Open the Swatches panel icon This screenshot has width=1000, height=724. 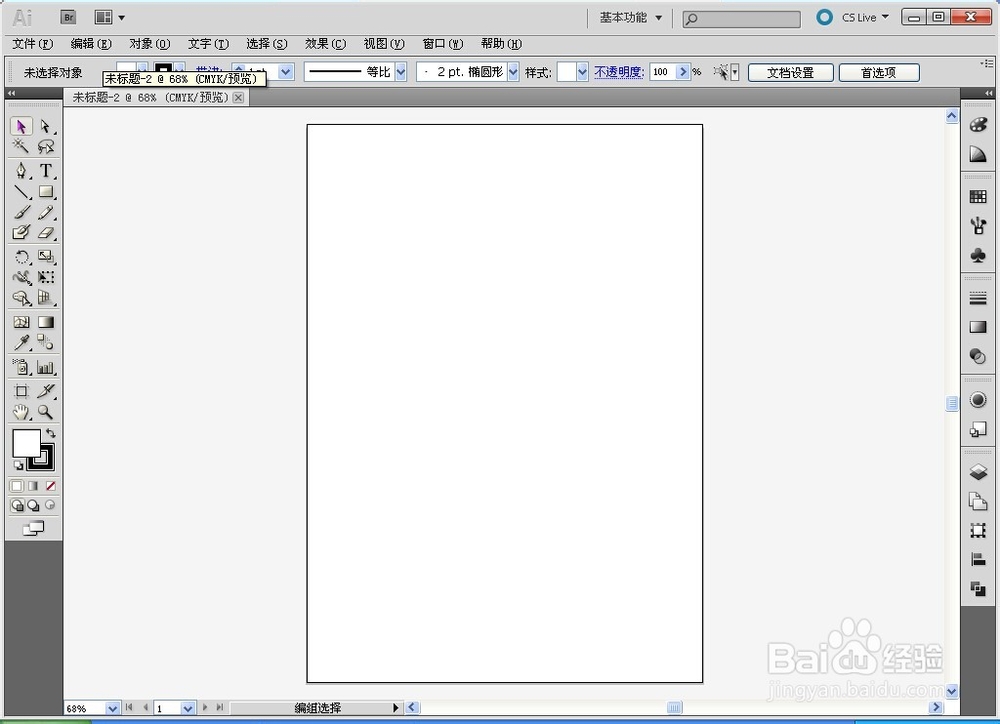978,196
